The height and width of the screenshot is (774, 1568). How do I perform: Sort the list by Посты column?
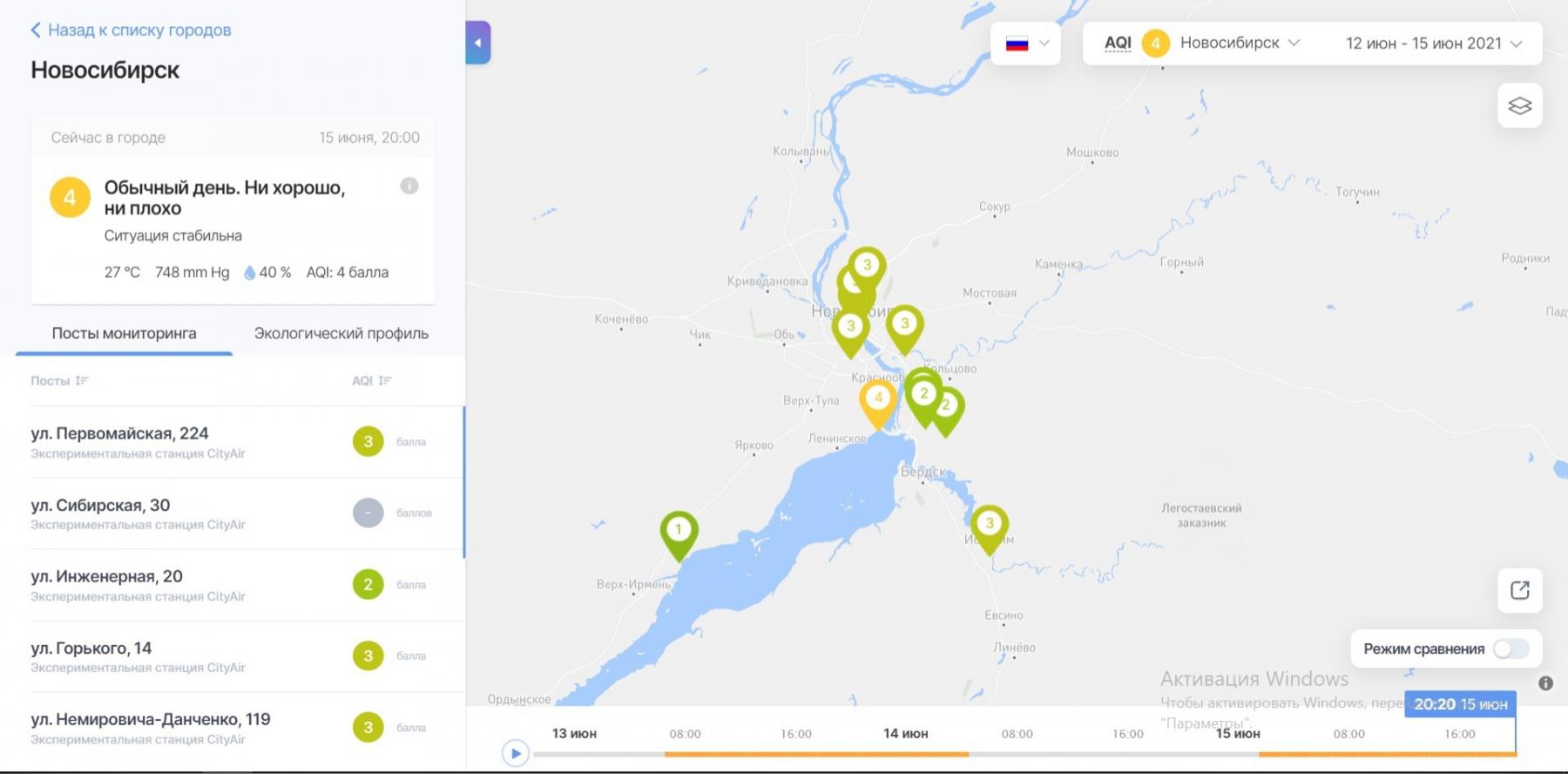(59, 381)
